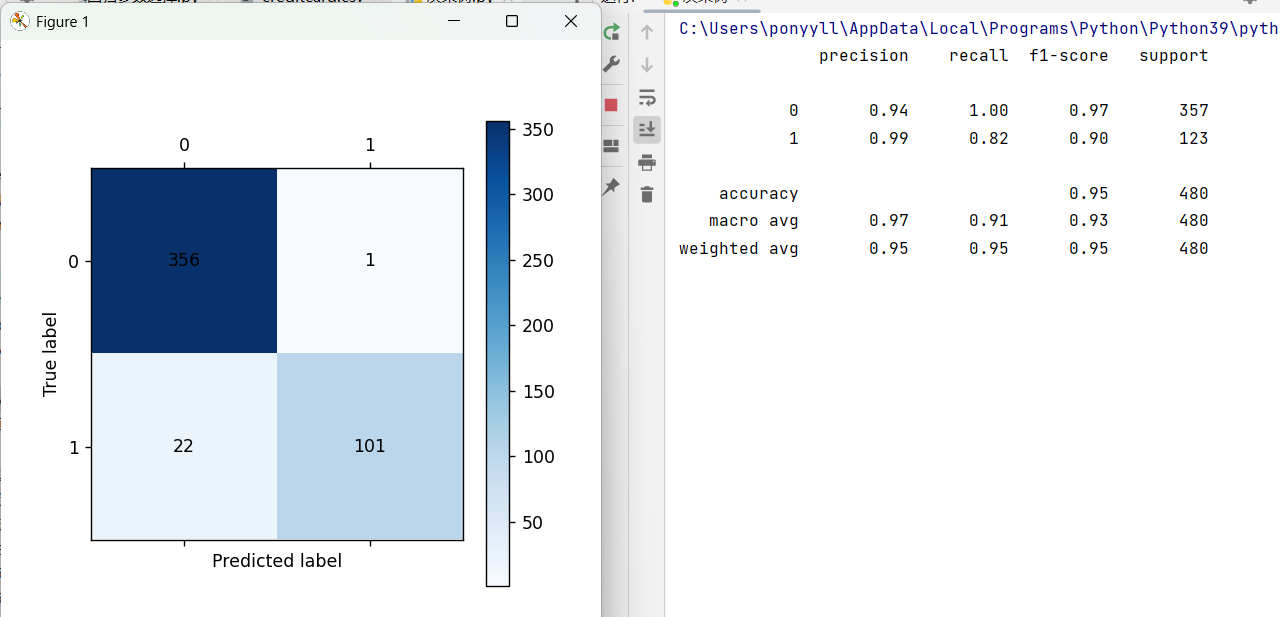Screen dimensions: 1280x617
Task: Pin the Run tab with the pin icon
Action: click(x=611, y=186)
